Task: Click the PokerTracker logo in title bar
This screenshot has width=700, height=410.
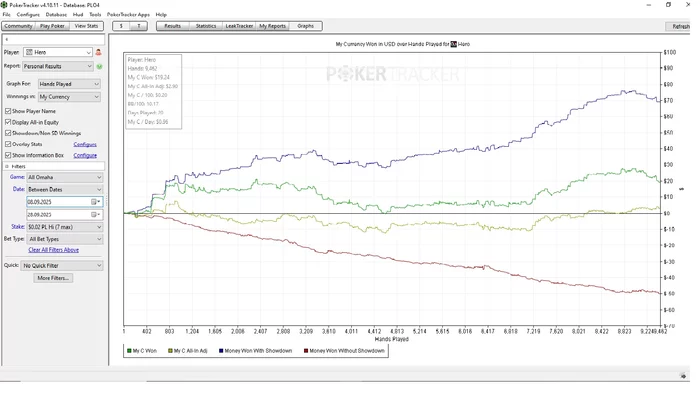Action: 4,5
